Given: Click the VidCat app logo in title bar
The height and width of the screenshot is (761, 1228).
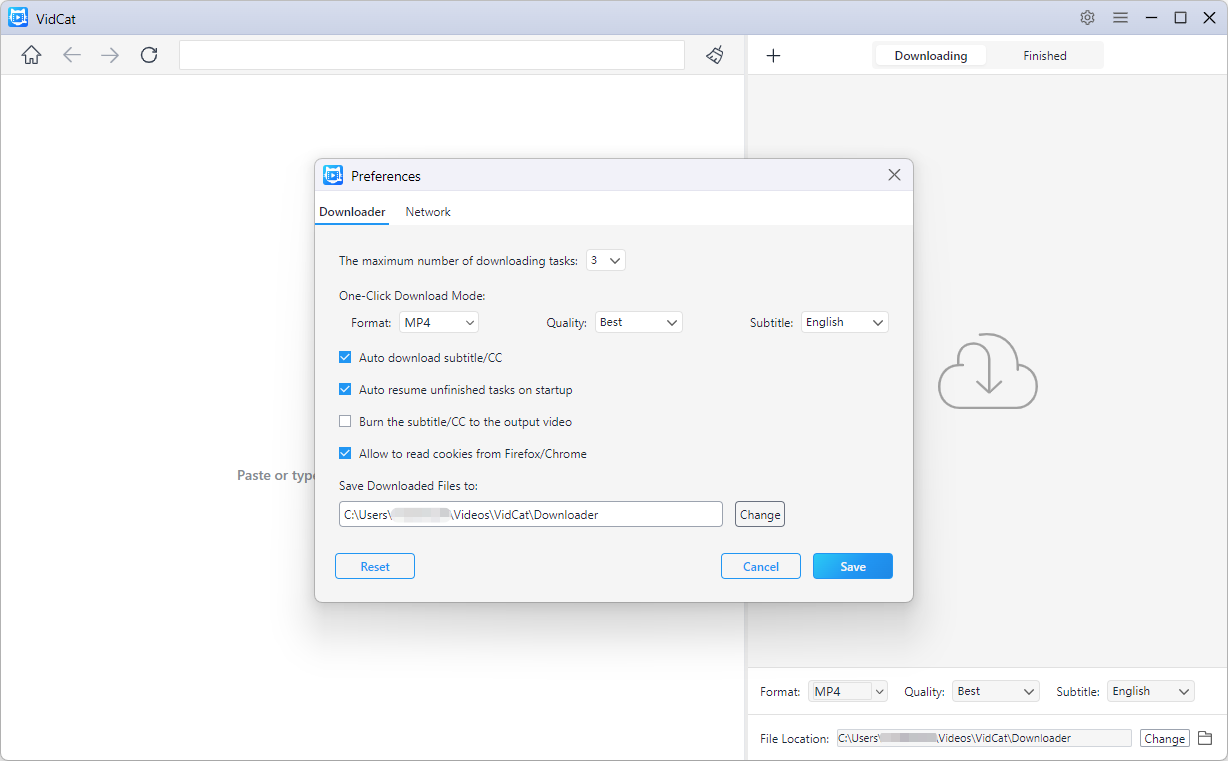Looking at the screenshot, I should (18, 17).
